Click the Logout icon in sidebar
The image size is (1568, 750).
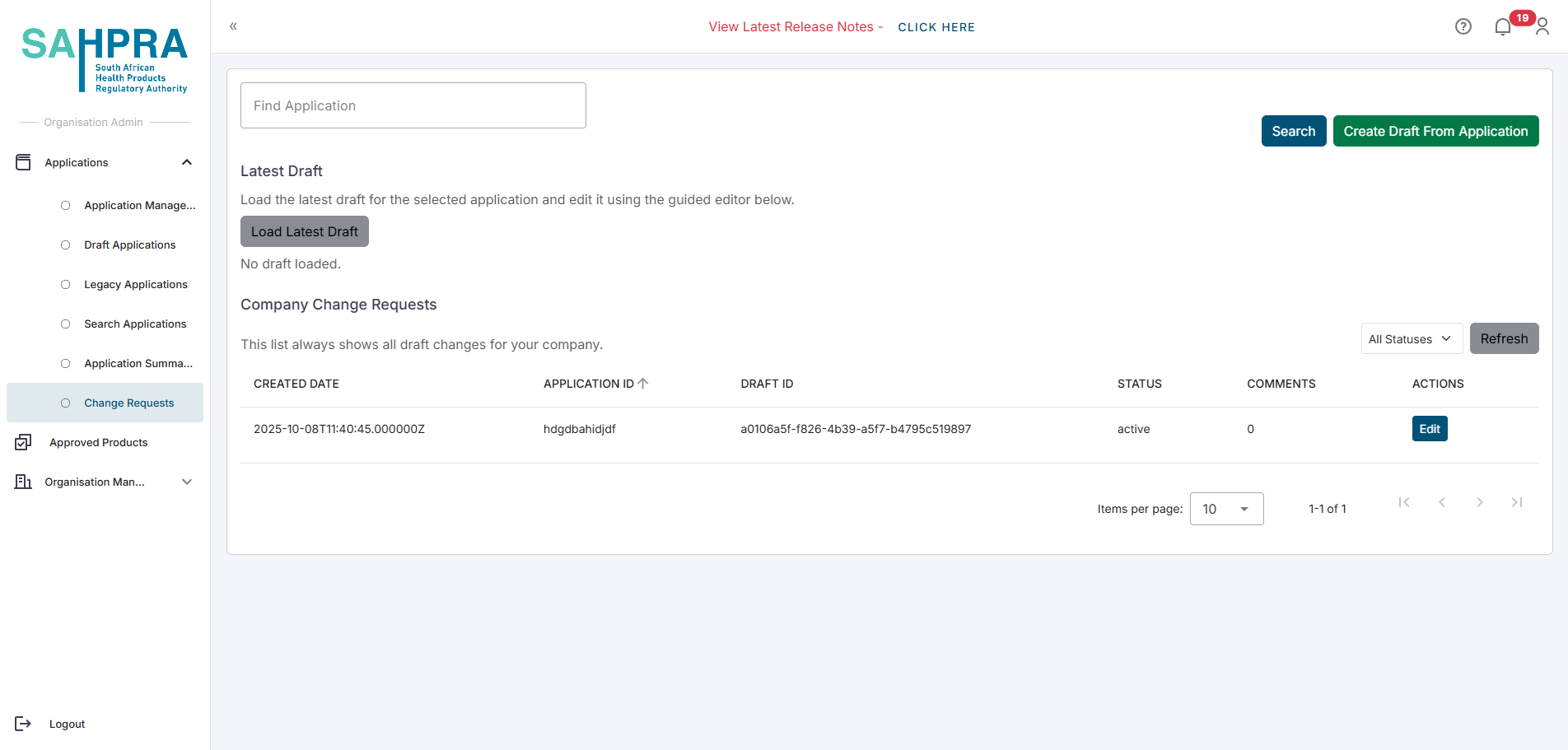pyautogui.click(x=23, y=724)
